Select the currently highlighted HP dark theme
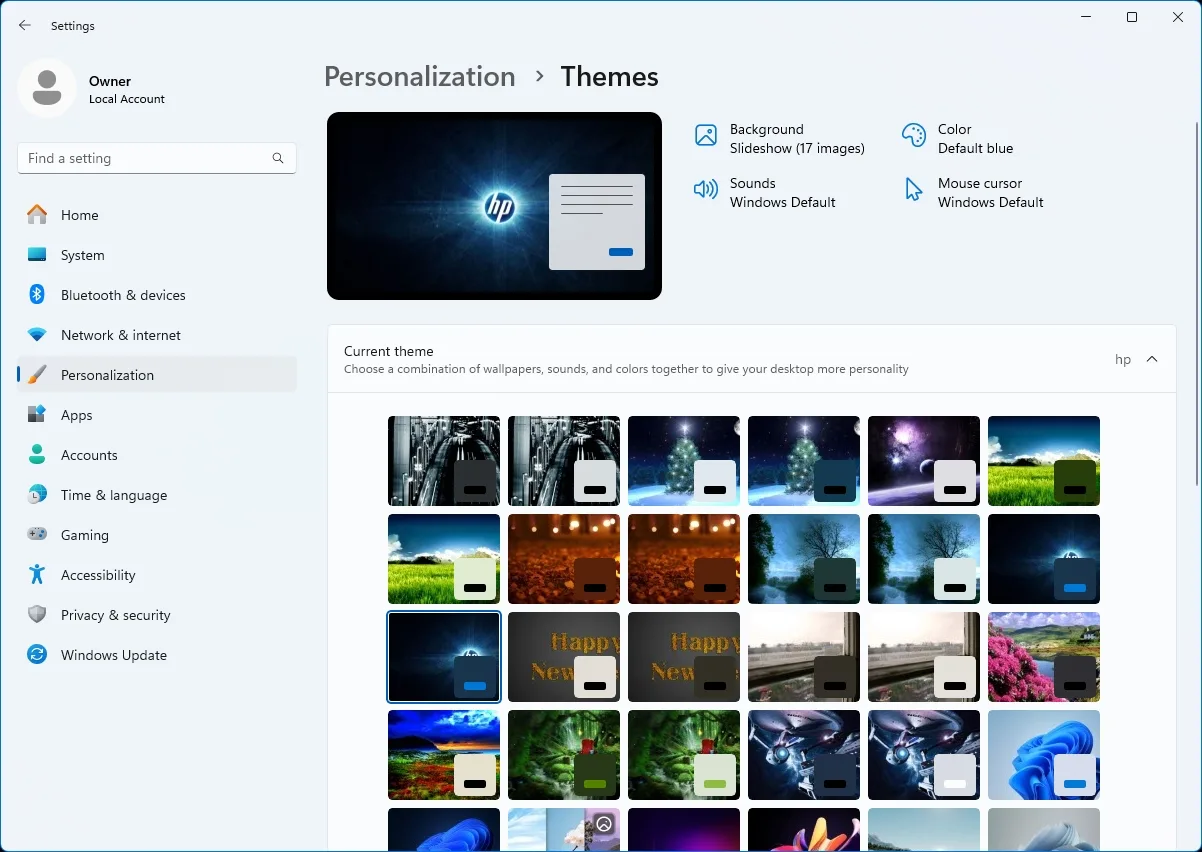This screenshot has height=852, width=1202. pyautogui.click(x=444, y=657)
